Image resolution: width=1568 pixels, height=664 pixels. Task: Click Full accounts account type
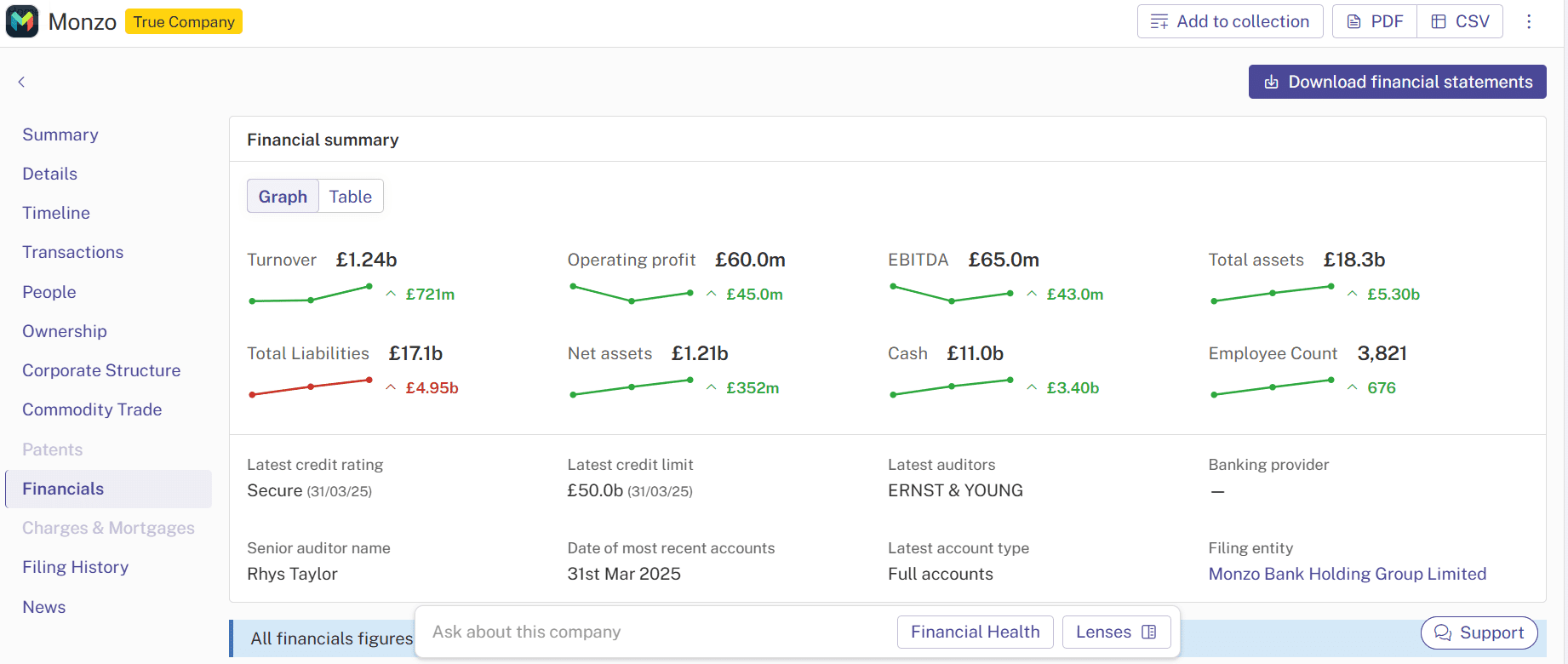(941, 574)
